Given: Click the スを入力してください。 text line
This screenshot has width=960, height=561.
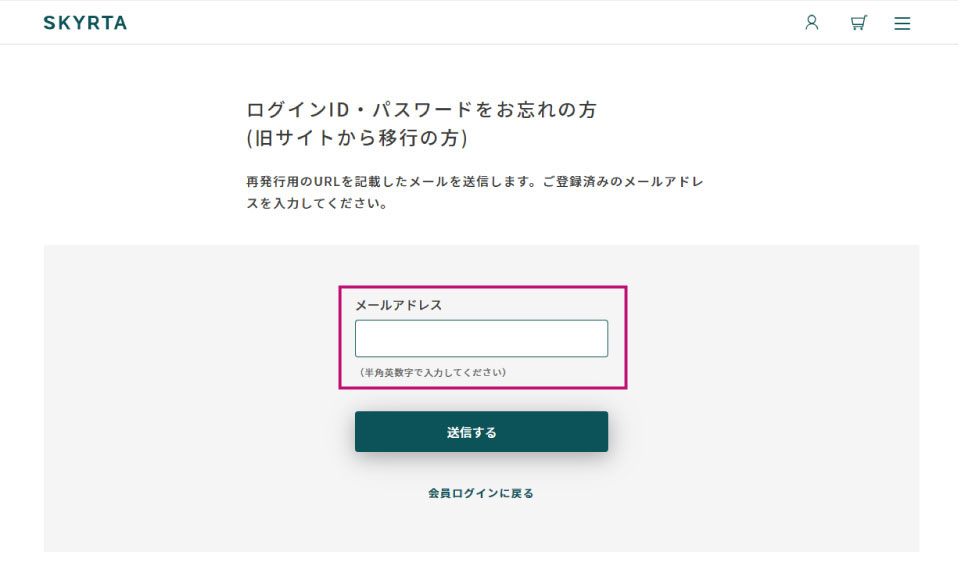Looking at the screenshot, I should point(317,204).
